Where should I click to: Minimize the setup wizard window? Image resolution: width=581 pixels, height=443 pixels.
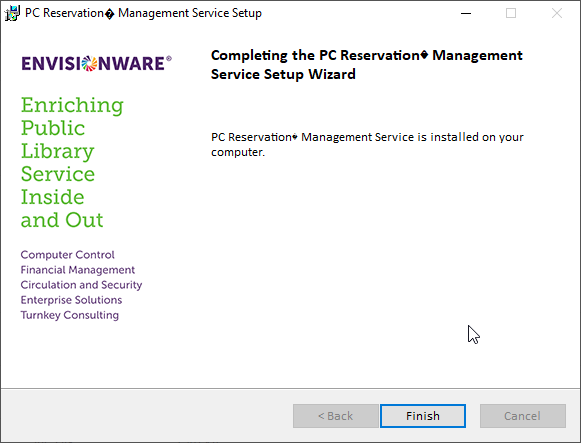(x=466, y=13)
